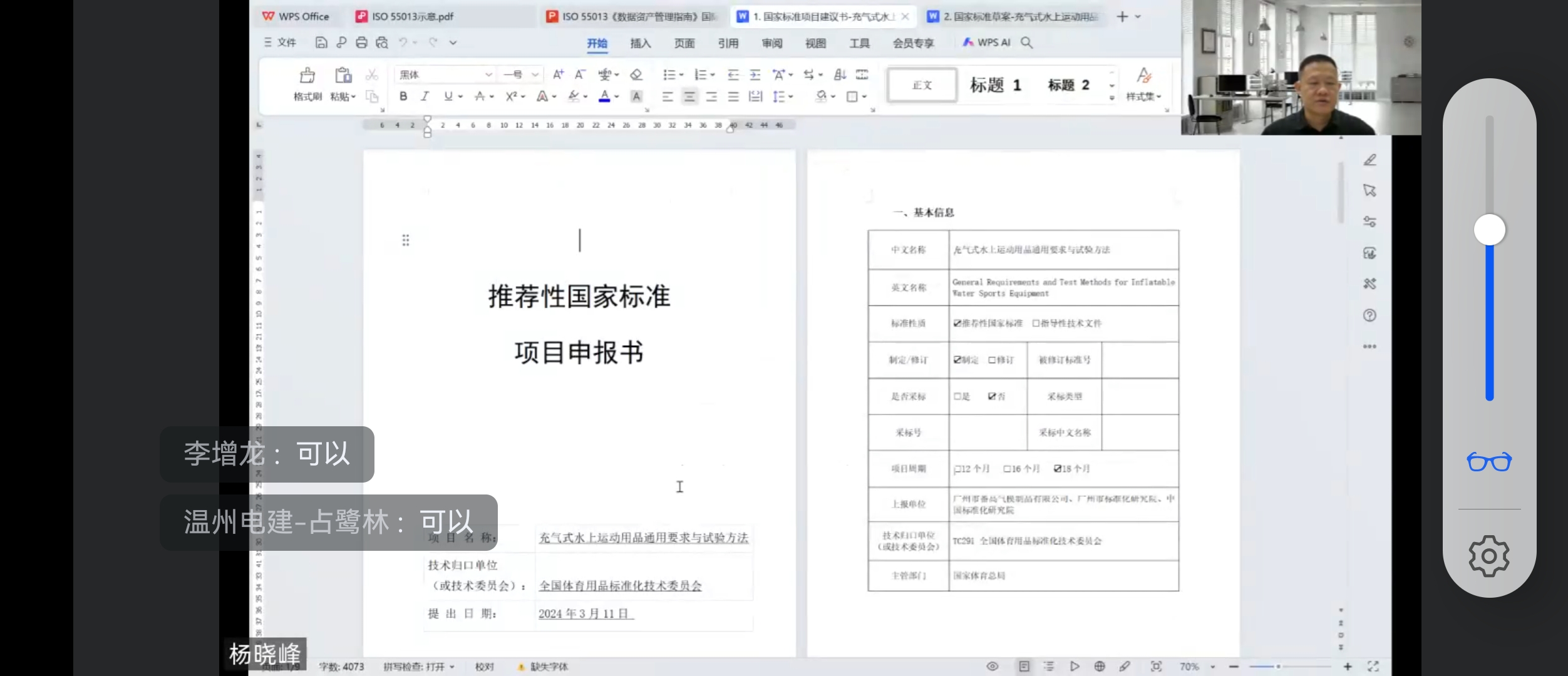Toggle the 指导性技术文件 checkbox

click(1036, 323)
